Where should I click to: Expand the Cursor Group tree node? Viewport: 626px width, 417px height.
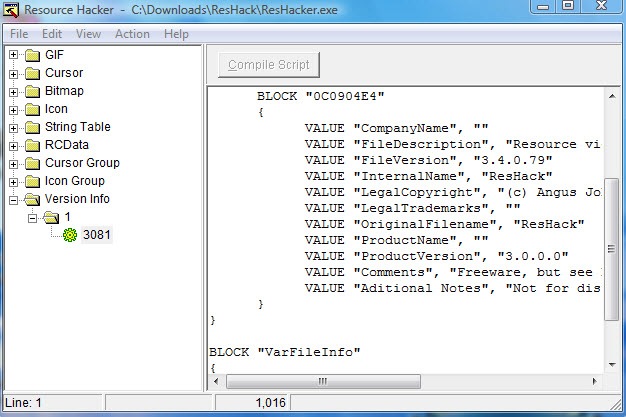(x=13, y=164)
